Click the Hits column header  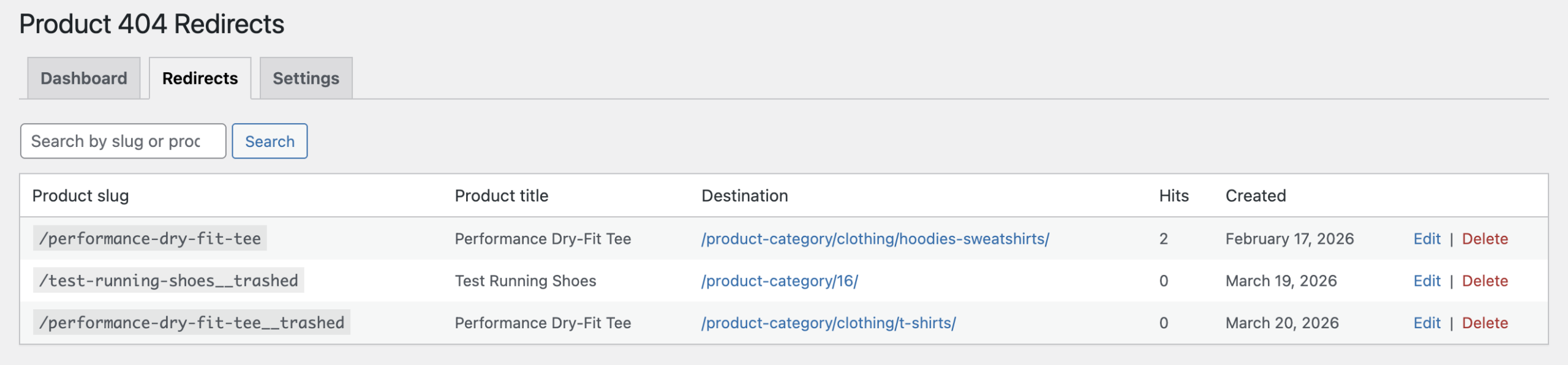(x=1174, y=196)
